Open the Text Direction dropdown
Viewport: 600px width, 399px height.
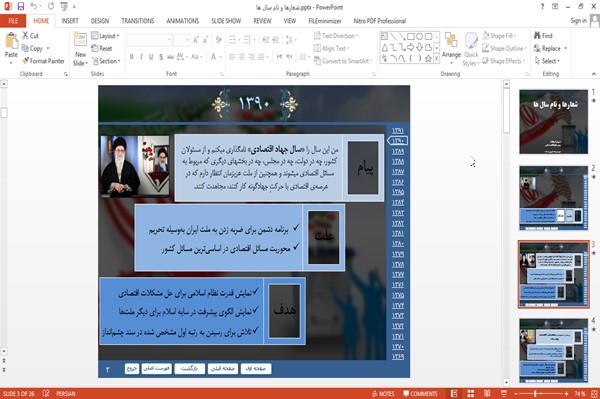(x=336, y=36)
